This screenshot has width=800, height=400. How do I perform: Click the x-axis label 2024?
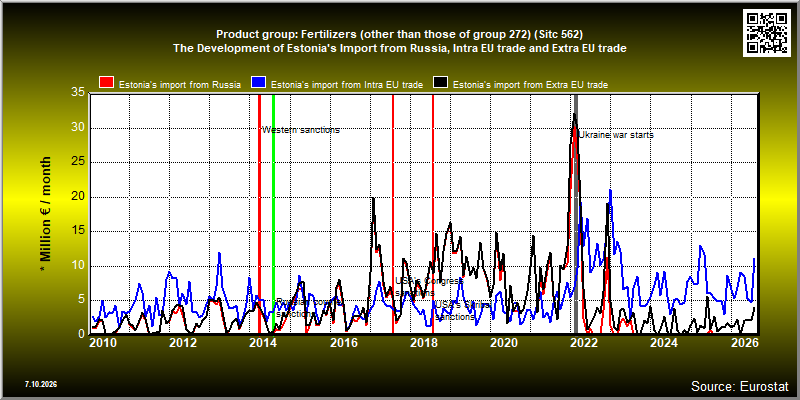click(x=663, y=342)
